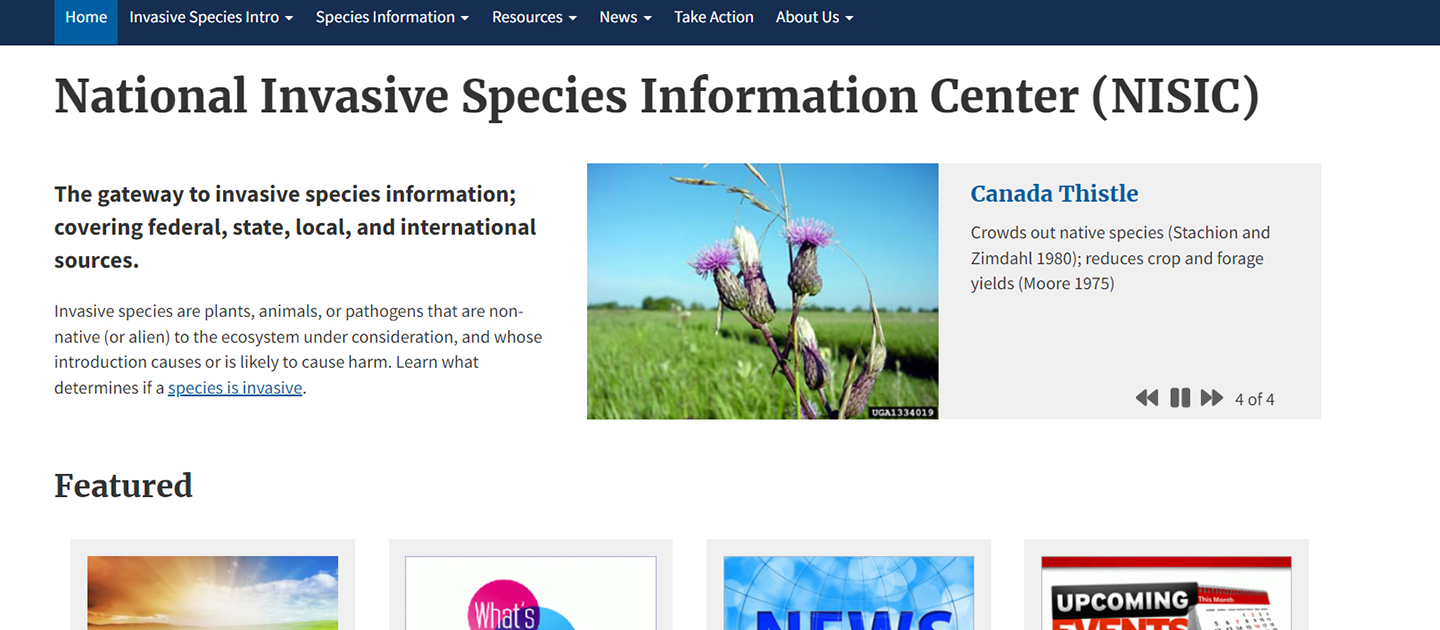1440x630 pixels.
Task: Expand the News menu
Action: (625, 18)
